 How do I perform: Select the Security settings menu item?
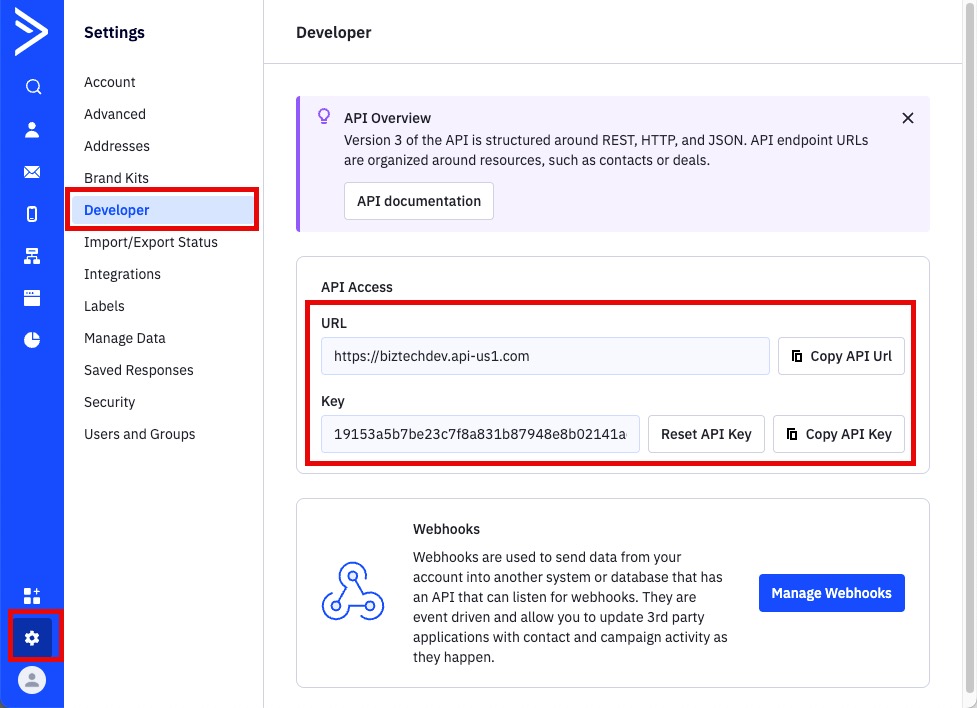click(109, 402)
